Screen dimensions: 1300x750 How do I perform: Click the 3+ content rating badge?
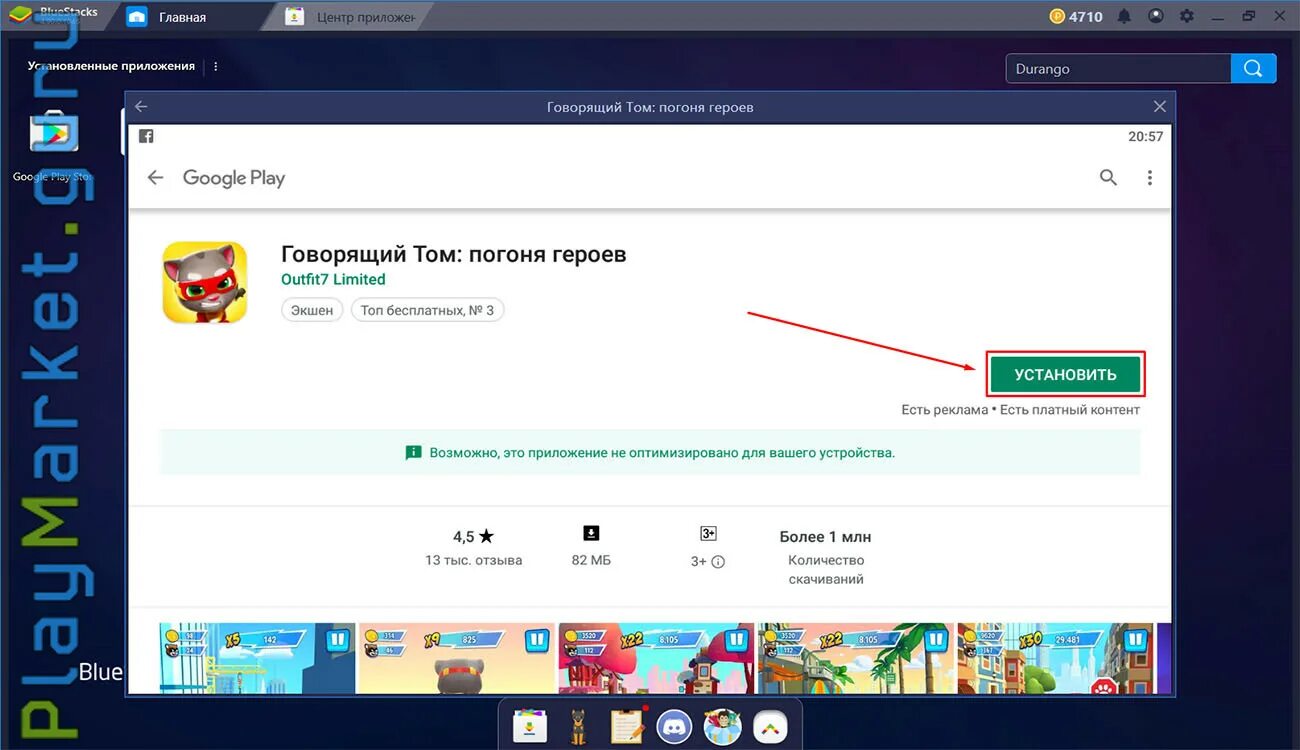pos(708,533)
